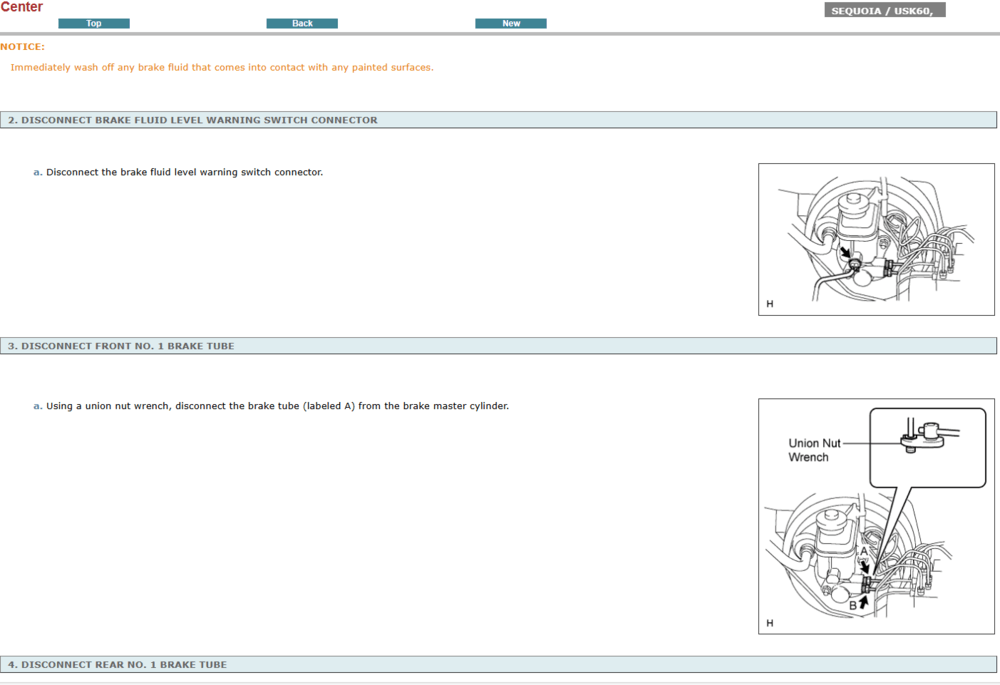The image size is (1000, 685).
Task: Click the Disconnect Rear No. 1 Brake Tube header
Action: click(x=117, y=664)
